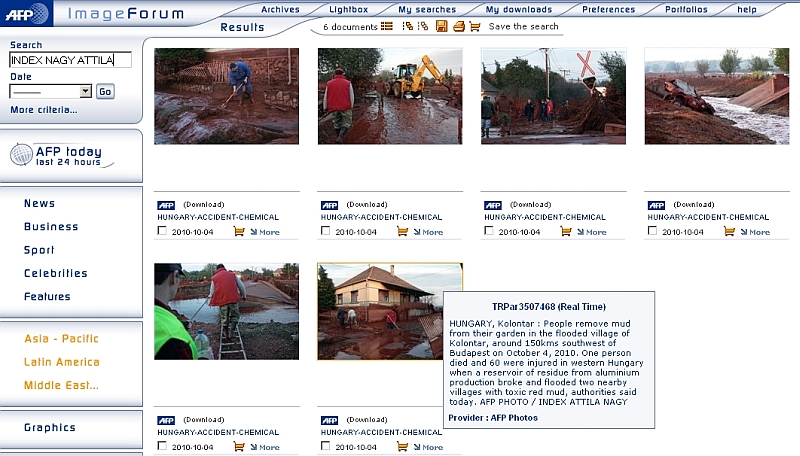The image size is (800, 456).
Task: Tick the checkbox for the first photo
Action: pos(162,231)
